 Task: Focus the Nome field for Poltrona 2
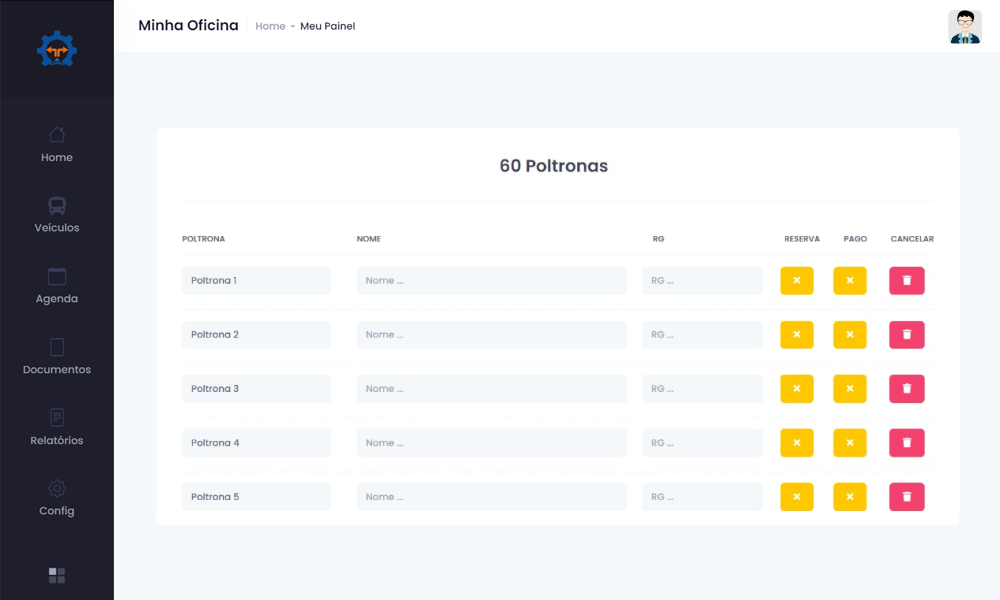[x=492, y=335]
